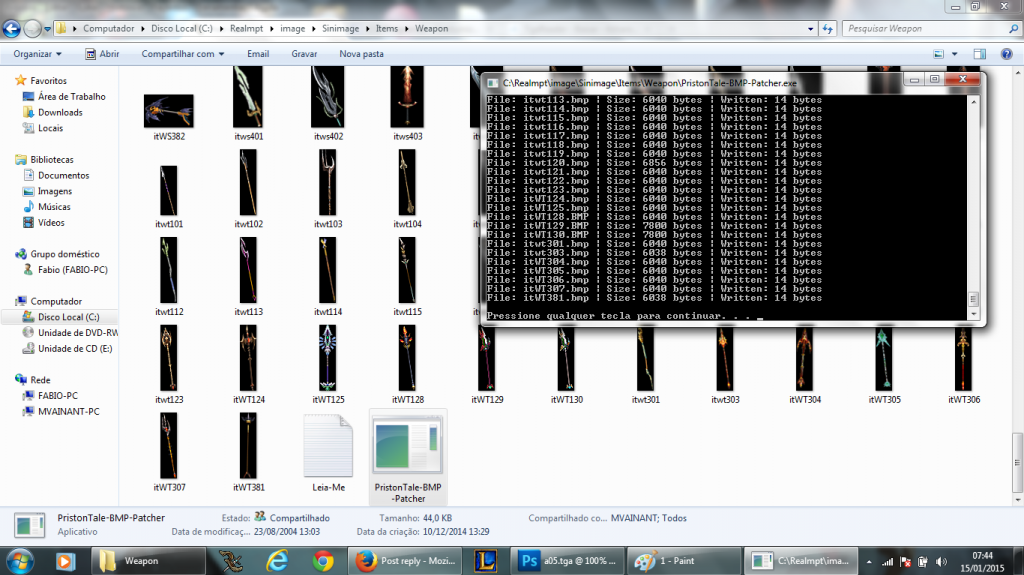Click the Abrir toolbar button
The height and width of the screenshot is (575, 1024).
point(103,54)
